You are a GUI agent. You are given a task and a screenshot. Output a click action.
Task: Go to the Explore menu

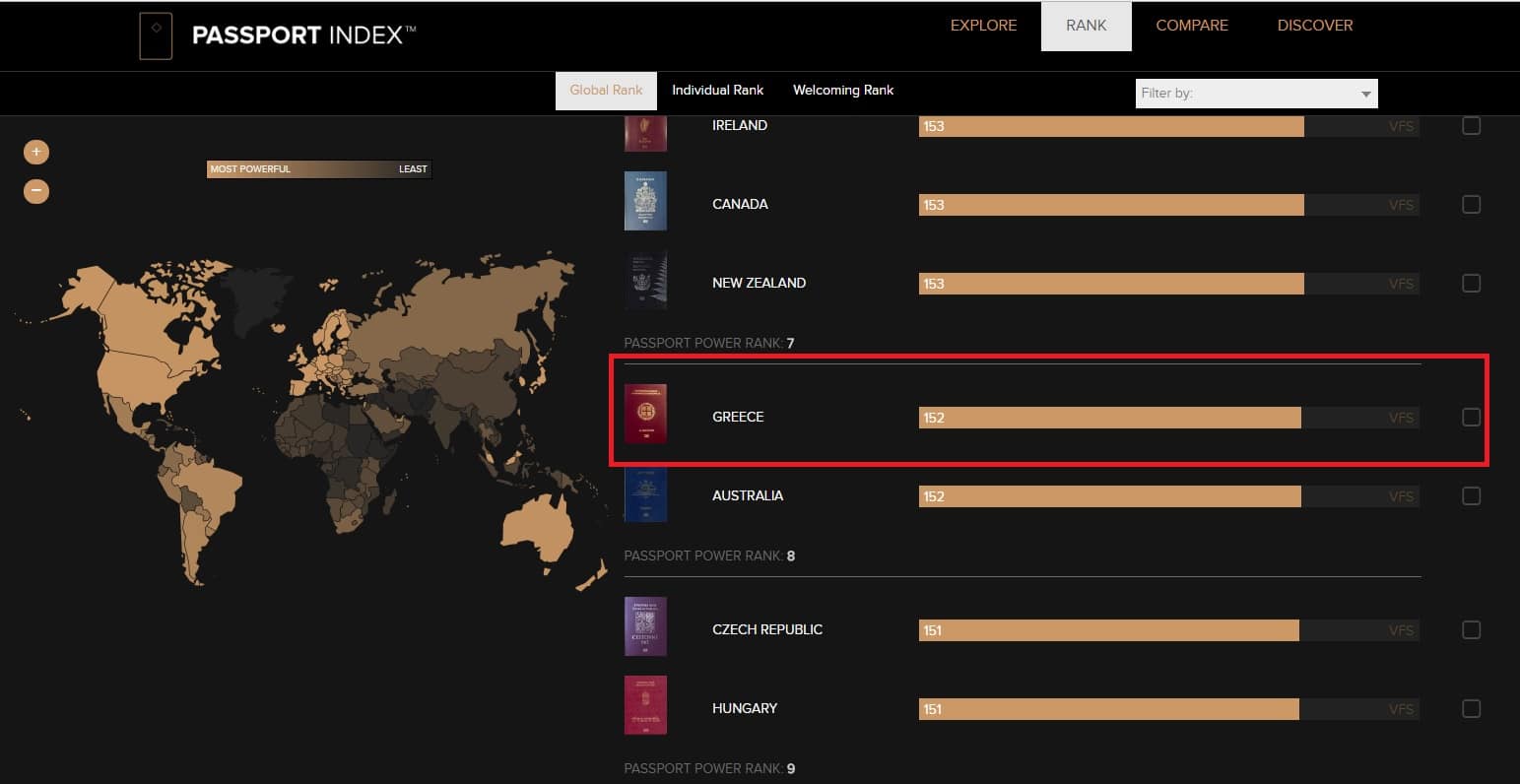[x=983, y=26]
